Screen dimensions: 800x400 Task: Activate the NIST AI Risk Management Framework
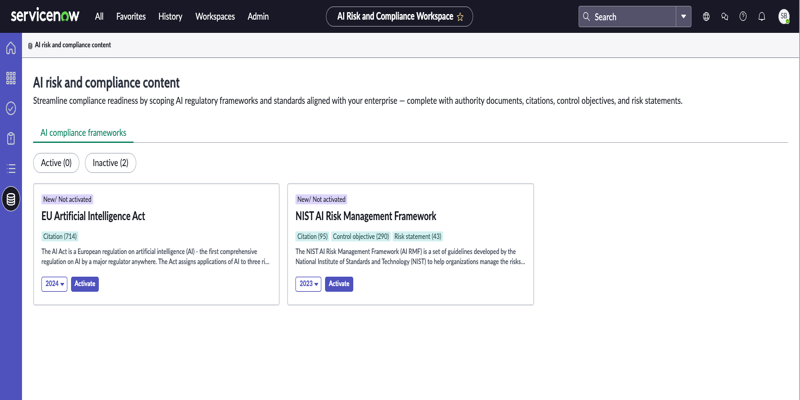pos(339,284)
